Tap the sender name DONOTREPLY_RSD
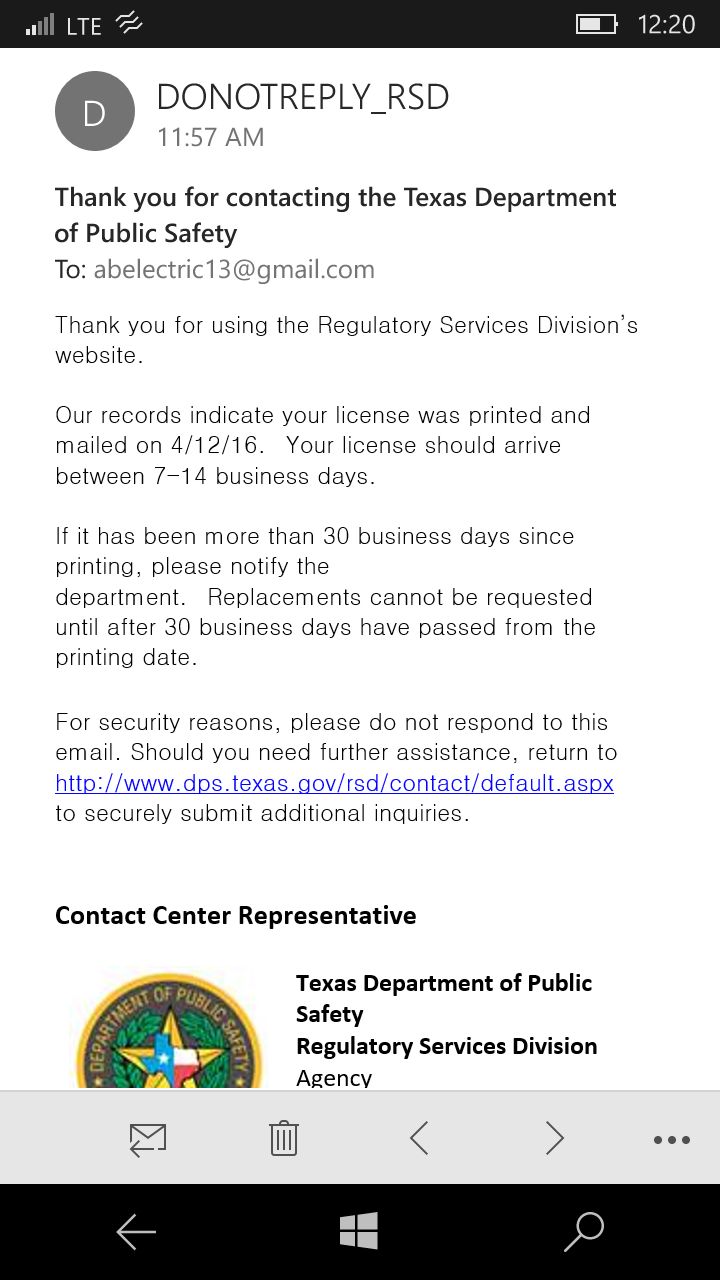The image size is (720, 1280). (x=303, y=97)
